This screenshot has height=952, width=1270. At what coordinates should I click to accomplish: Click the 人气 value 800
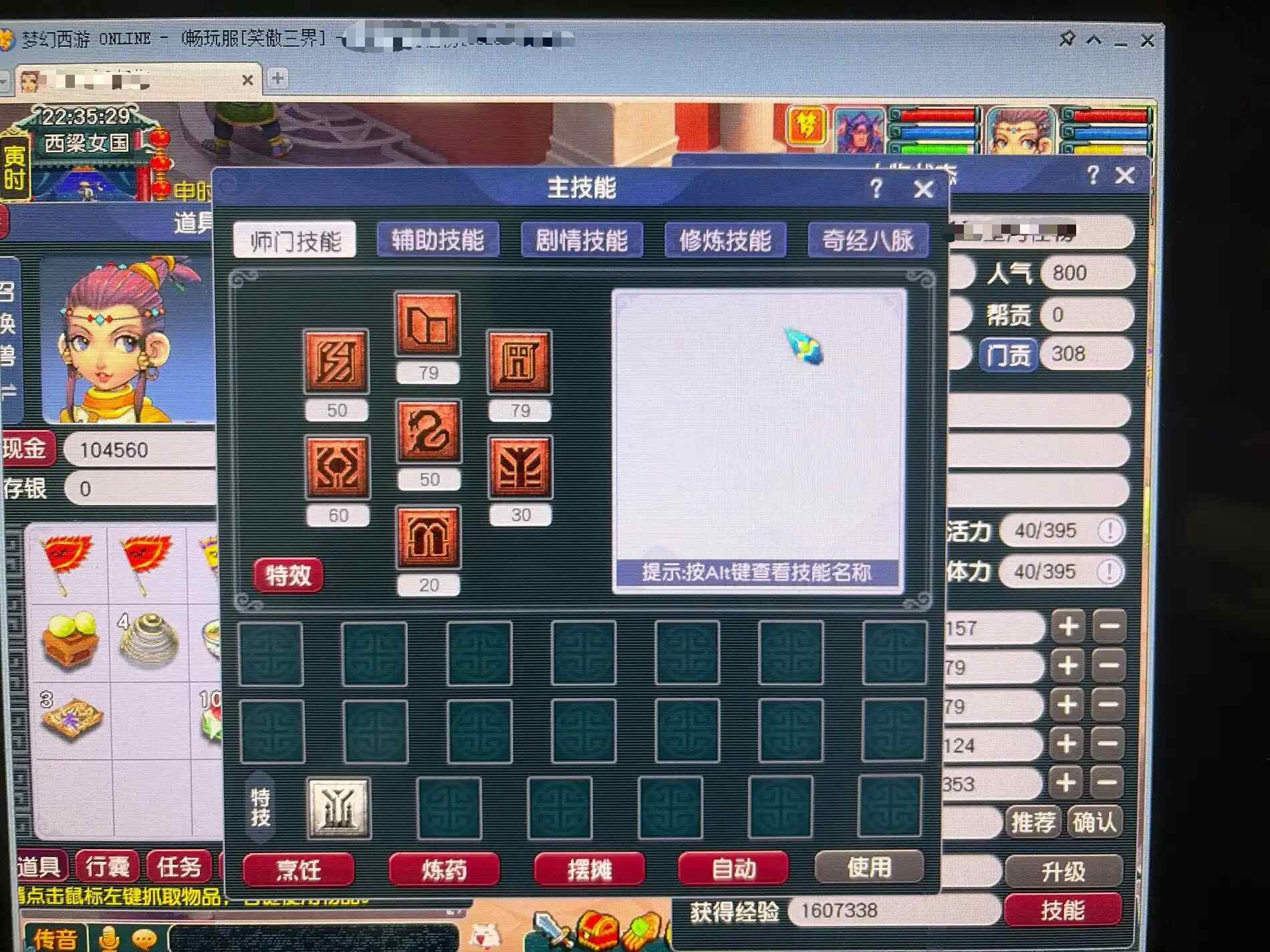pos(1087,273)
